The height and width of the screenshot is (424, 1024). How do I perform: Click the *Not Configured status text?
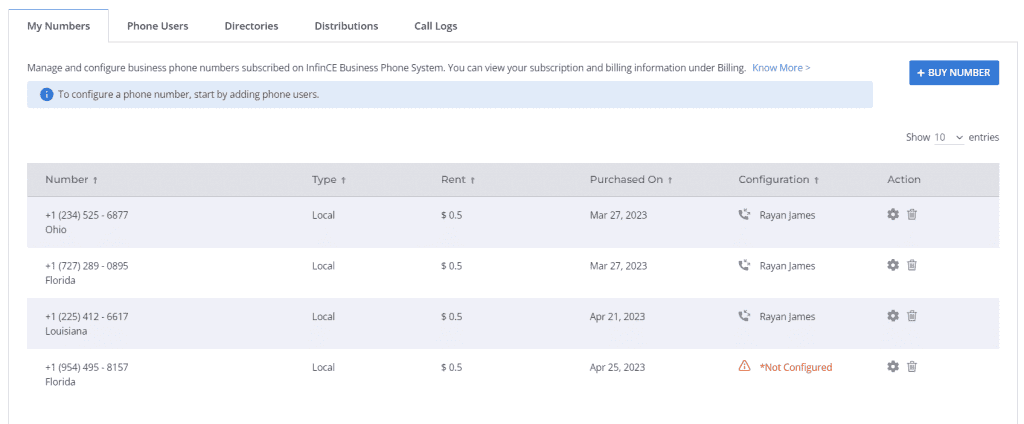[x=795, y=367]
